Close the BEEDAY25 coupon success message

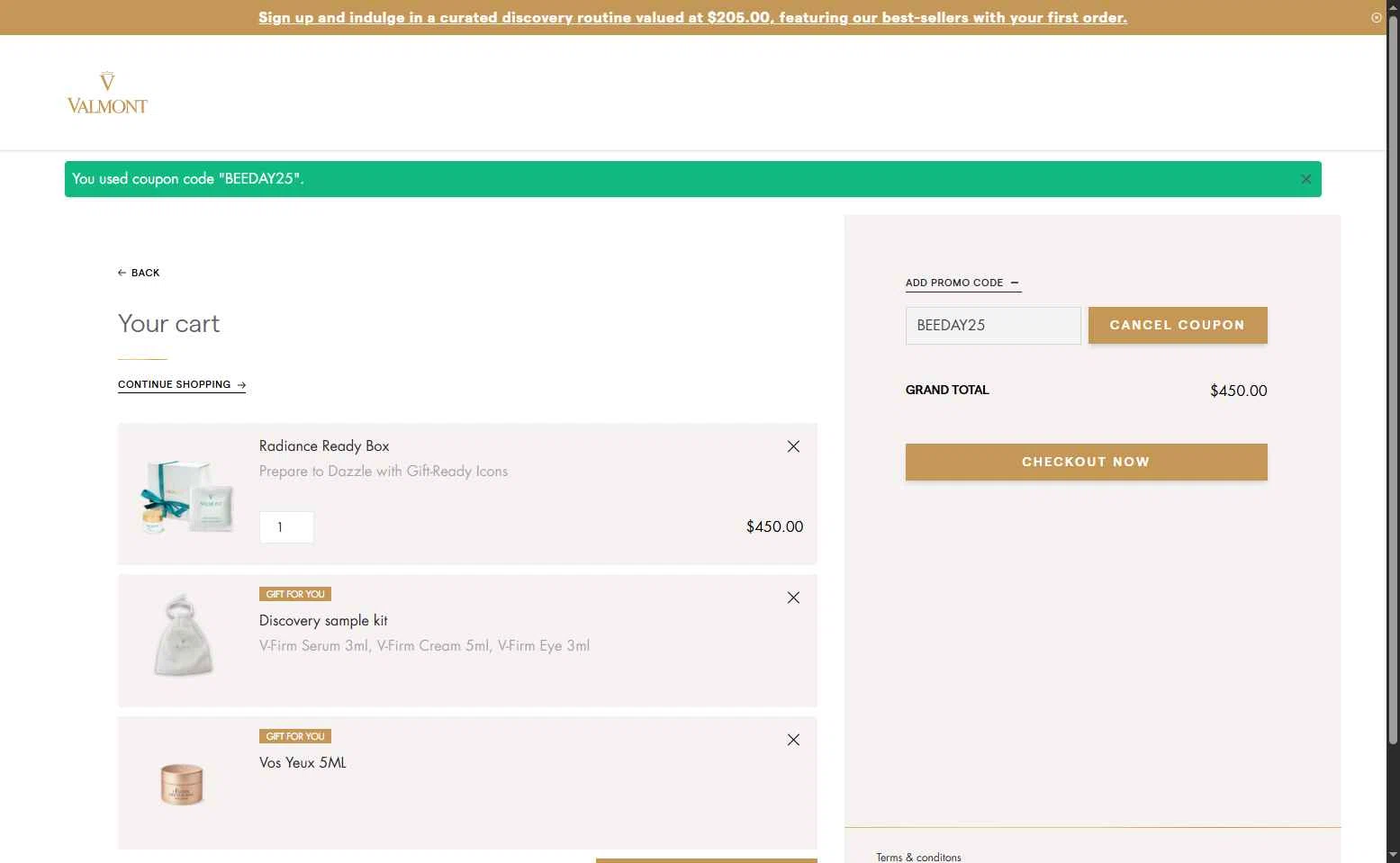point(1305,179)
